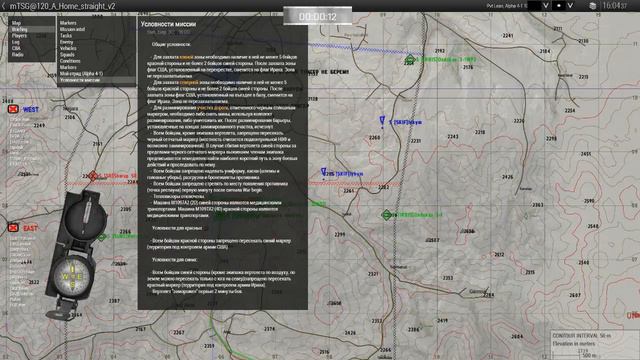Screen dimensions: 640x360
Task: Open the Enemy briefing section
Action: 67,42
